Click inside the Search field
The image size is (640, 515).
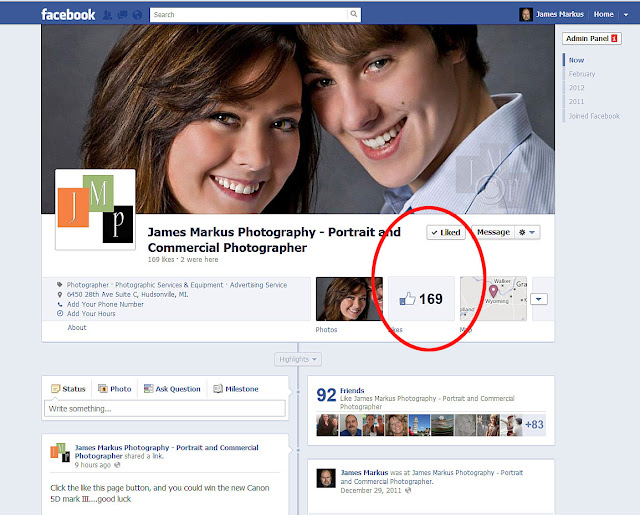click(249, 14)
